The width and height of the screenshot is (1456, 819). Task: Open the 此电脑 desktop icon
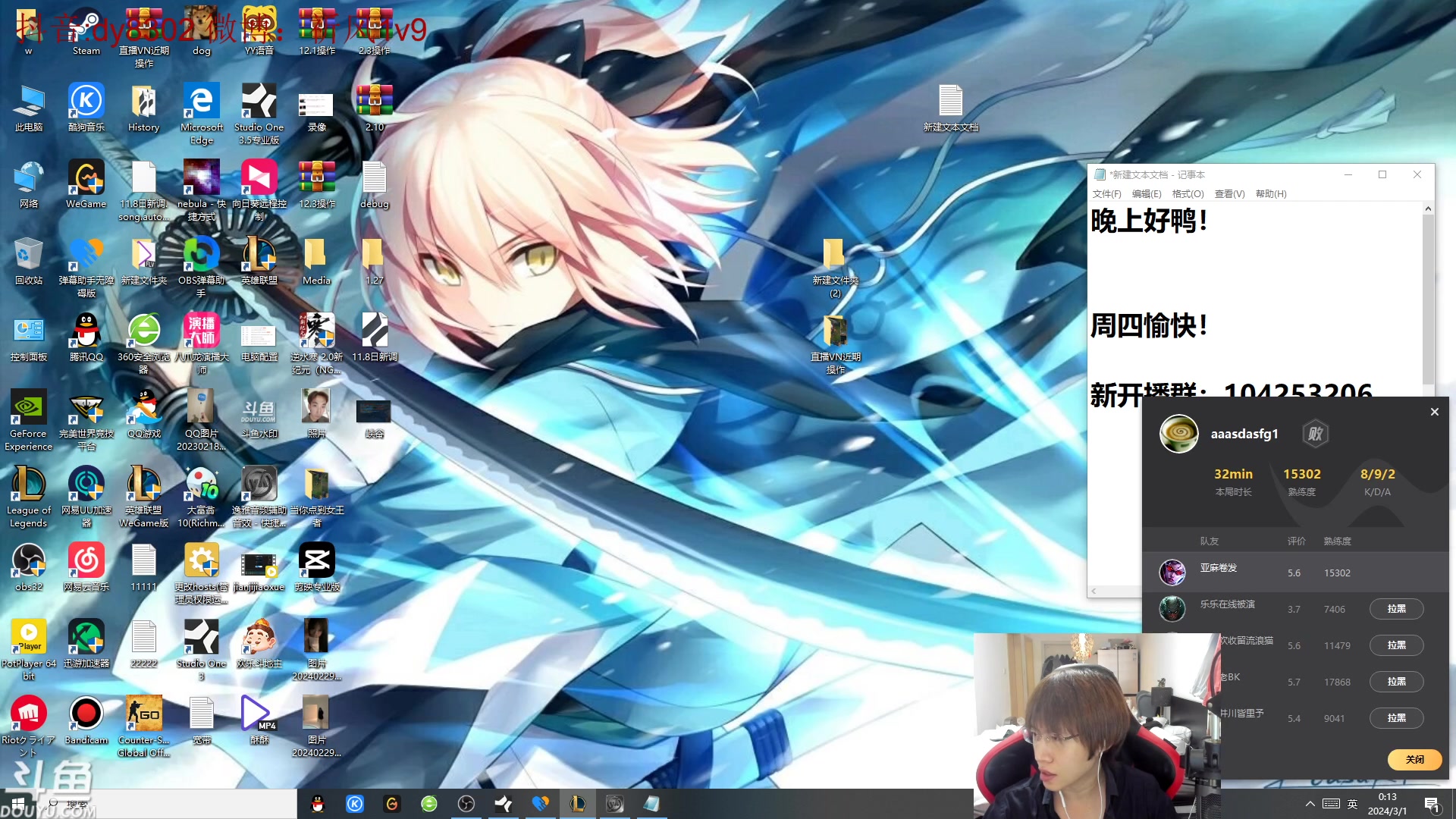(28, 107)
